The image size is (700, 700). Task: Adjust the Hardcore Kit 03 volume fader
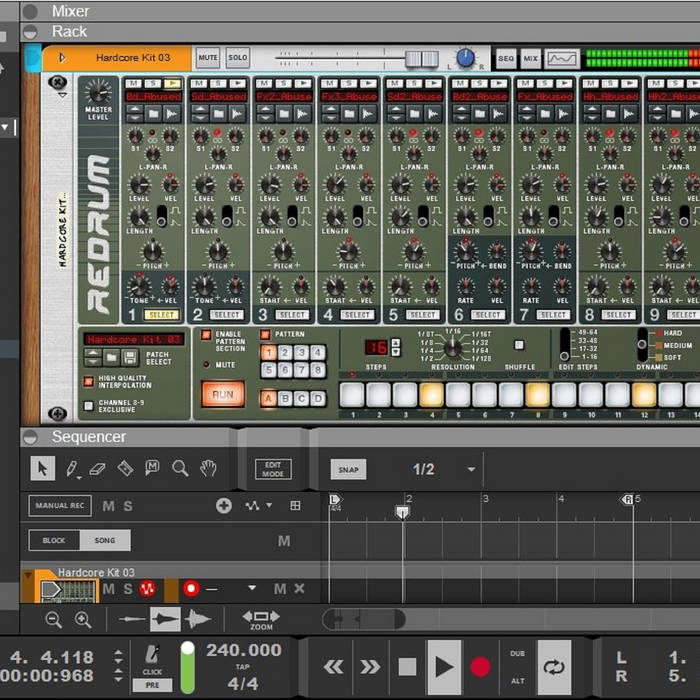420,59
